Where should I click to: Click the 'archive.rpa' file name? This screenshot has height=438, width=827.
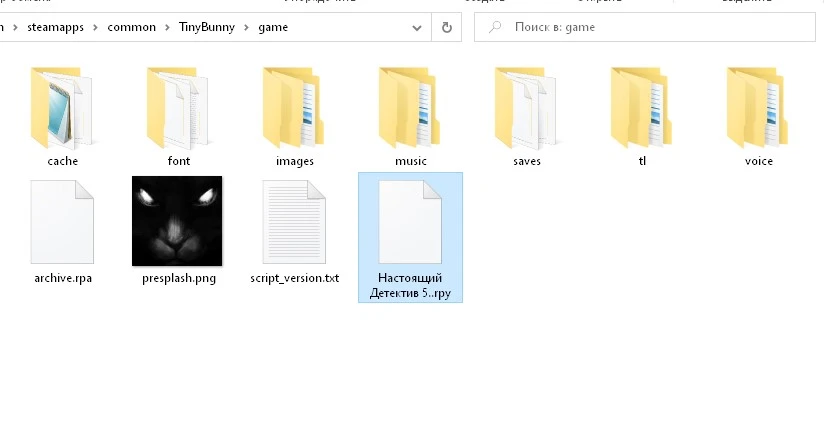tap(63, 278)
